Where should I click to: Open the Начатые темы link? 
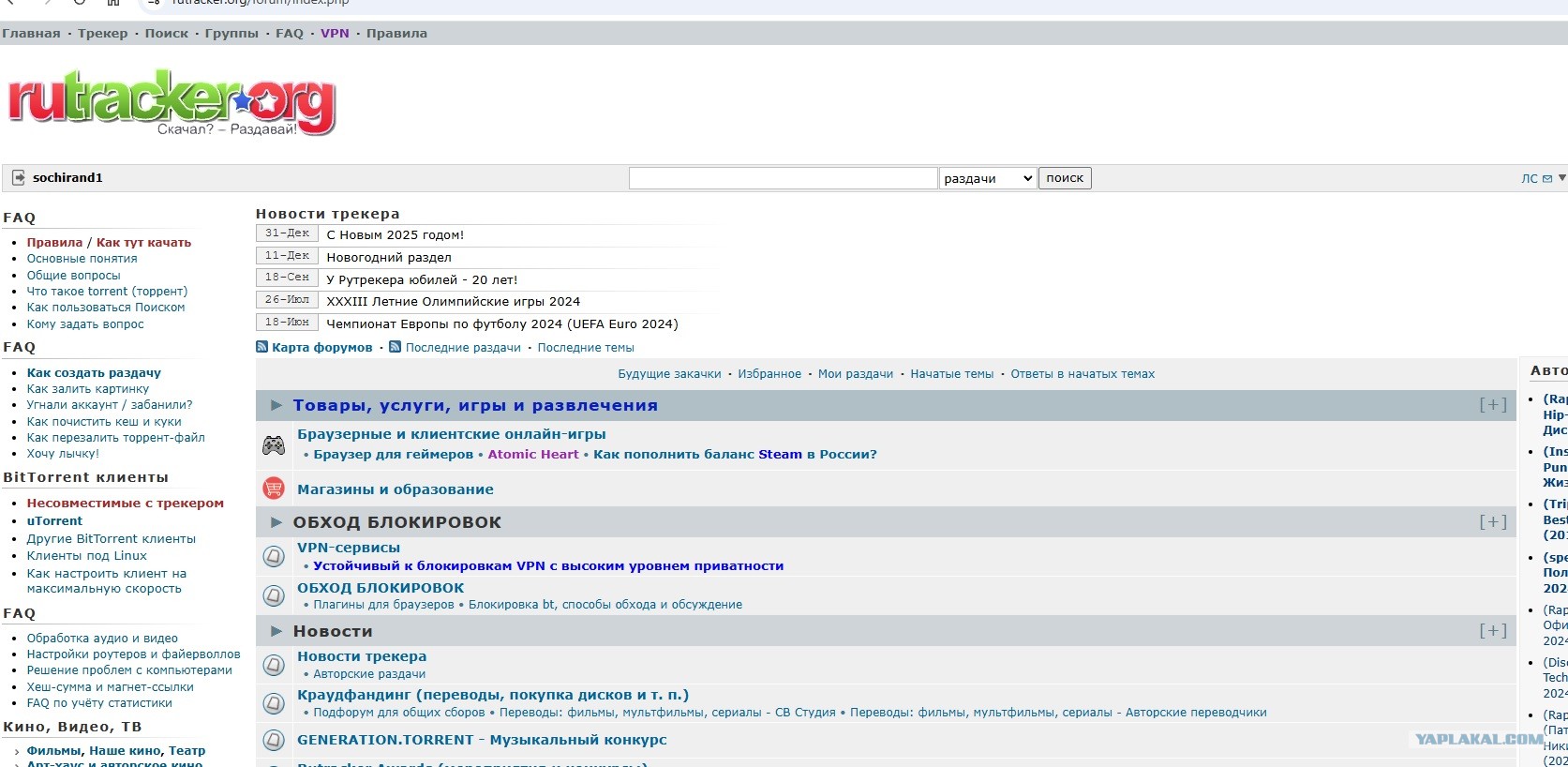[952, 373]
